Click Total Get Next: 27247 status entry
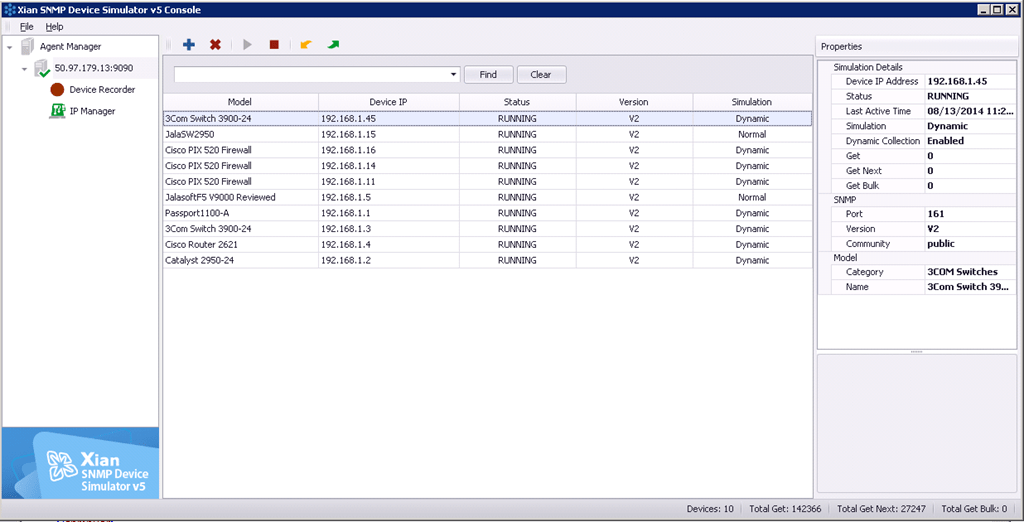1024x522 pixels. pyautogui.click(x=881, y=509)
